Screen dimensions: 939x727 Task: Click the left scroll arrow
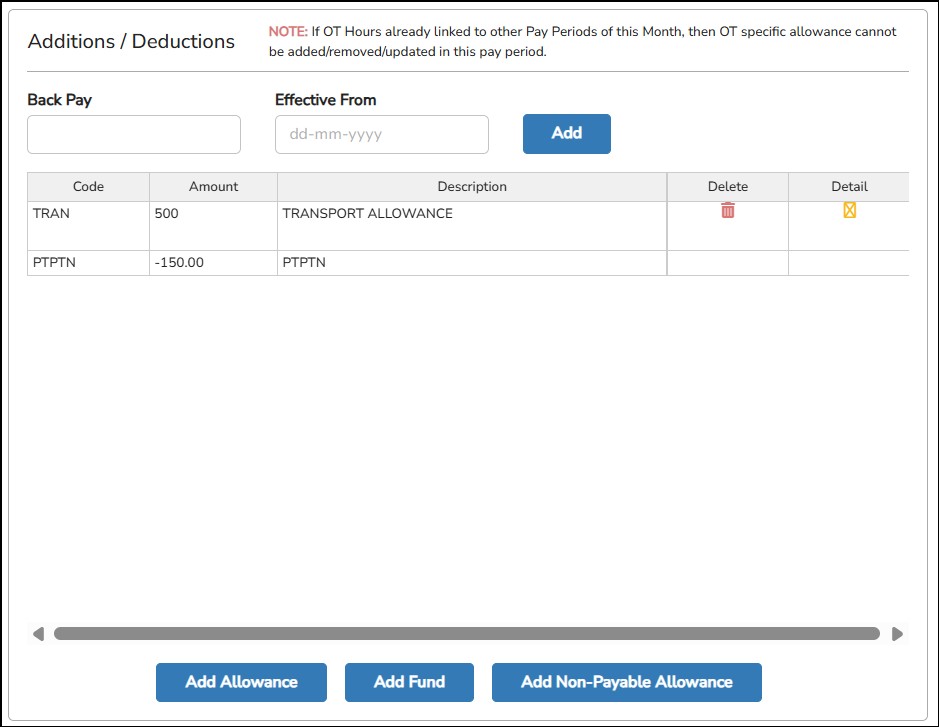point(38,633)
